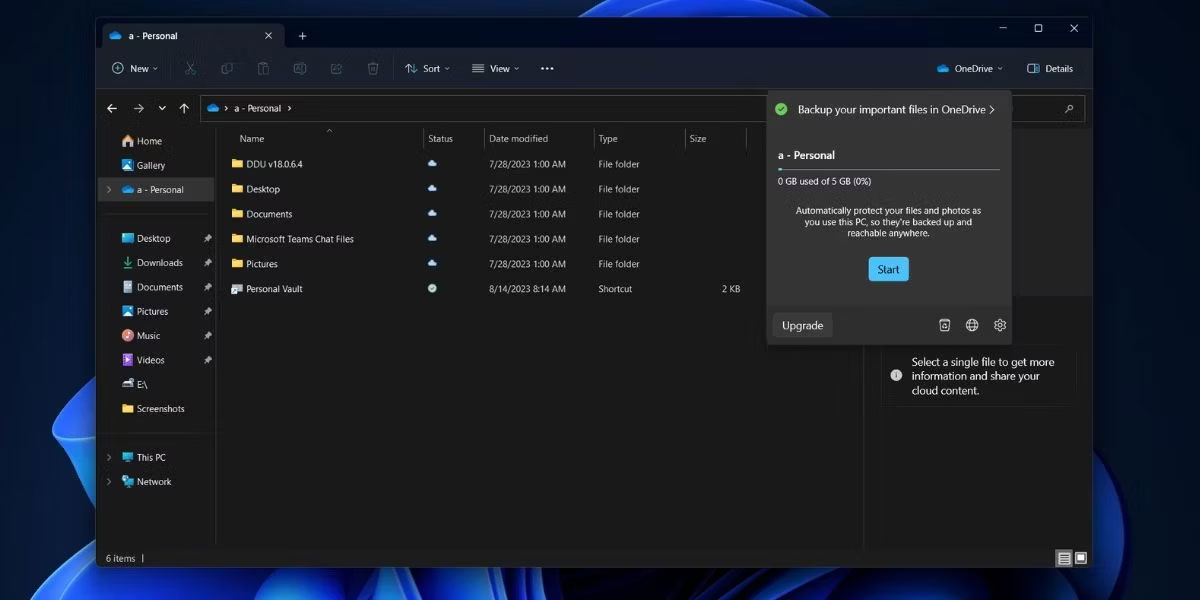Open Backup your important files in OneDrive link
This screenshot has height=600, width=1200.
[x=896, y=109]
